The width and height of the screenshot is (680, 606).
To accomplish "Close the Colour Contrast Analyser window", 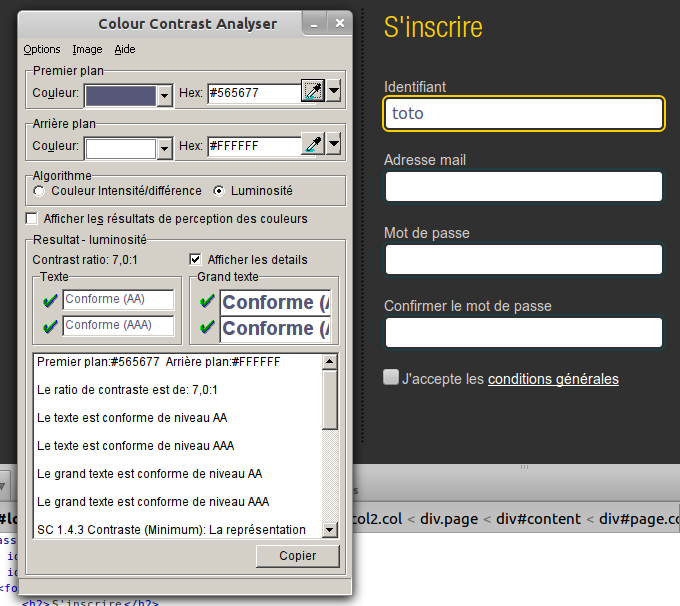I will pos(340,23).
